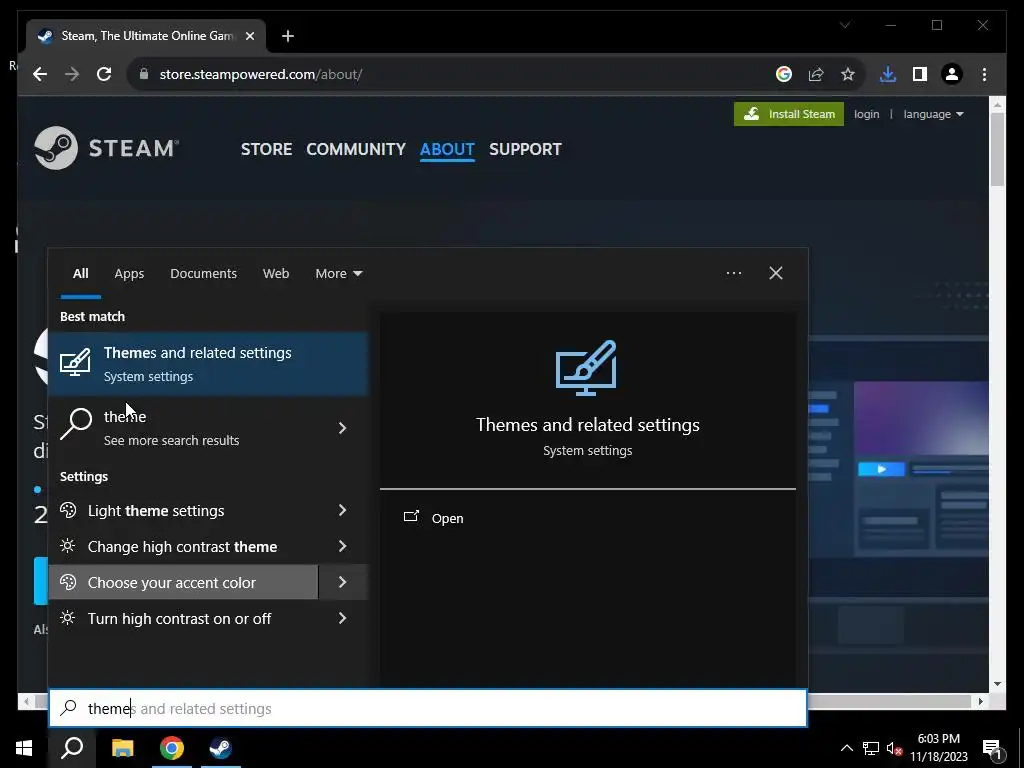This screenshot has height=768, width=1024.
Task: Expand arrow next to Change high contrast theme
Action: pos(342,546)
